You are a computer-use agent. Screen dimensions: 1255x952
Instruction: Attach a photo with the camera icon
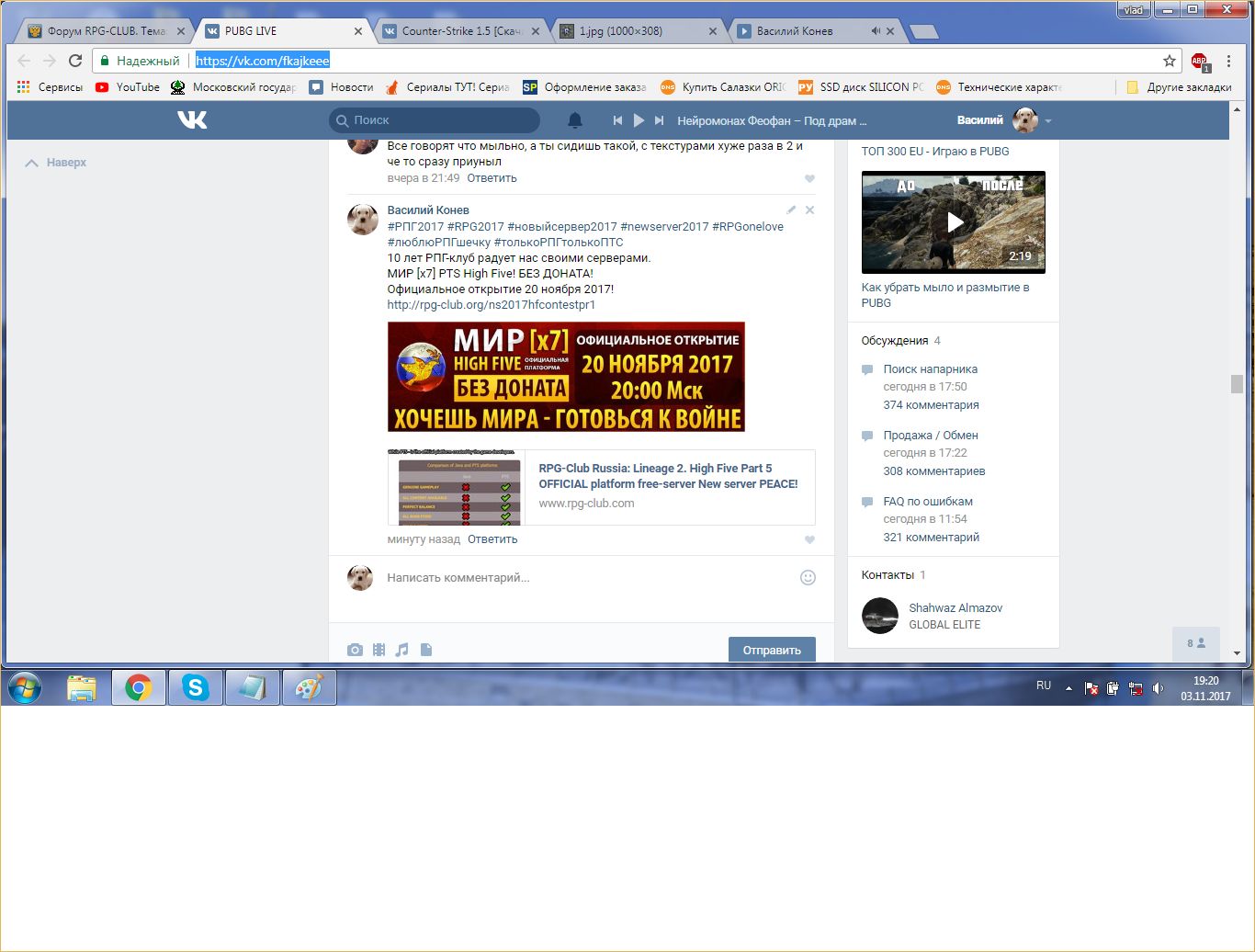(355, 650)
